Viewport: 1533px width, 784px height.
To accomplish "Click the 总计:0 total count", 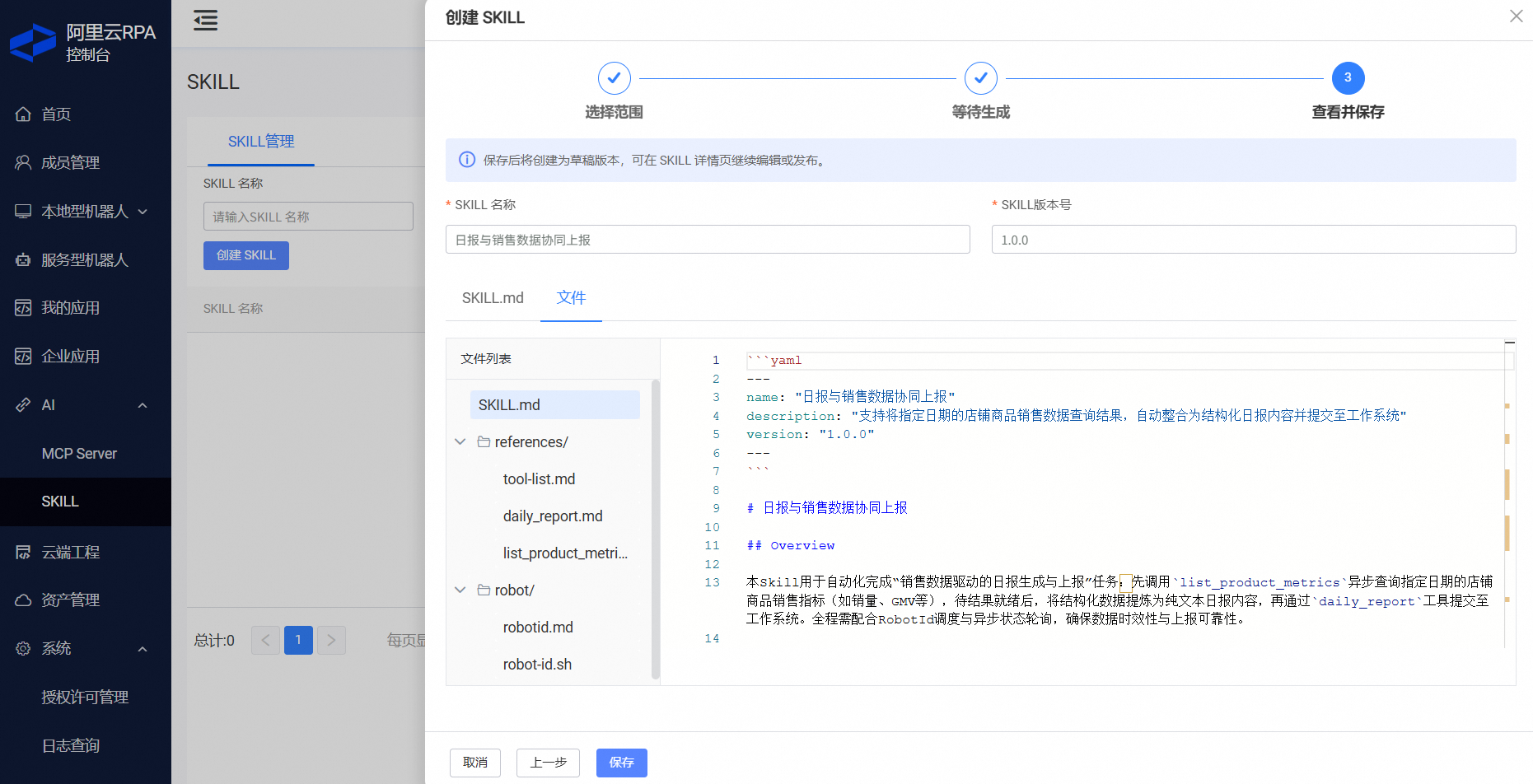I will (214, 640).
